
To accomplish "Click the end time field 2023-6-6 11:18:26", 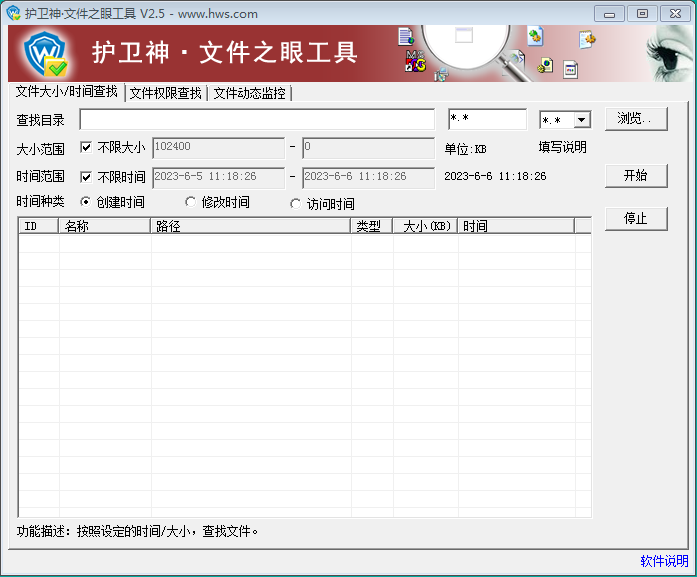I will [x=369, y=178].
